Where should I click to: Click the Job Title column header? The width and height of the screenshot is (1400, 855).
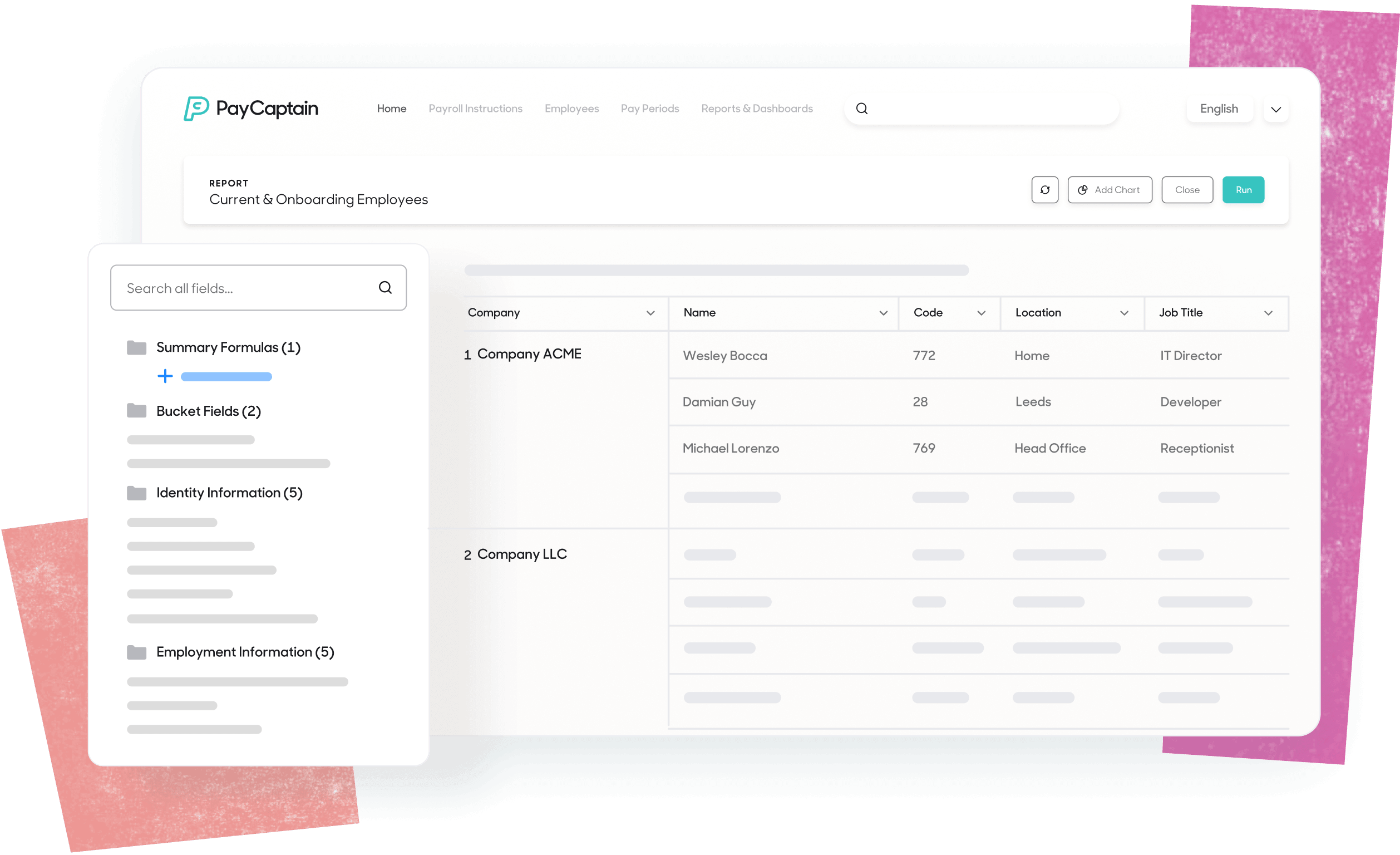(1216, 313)
